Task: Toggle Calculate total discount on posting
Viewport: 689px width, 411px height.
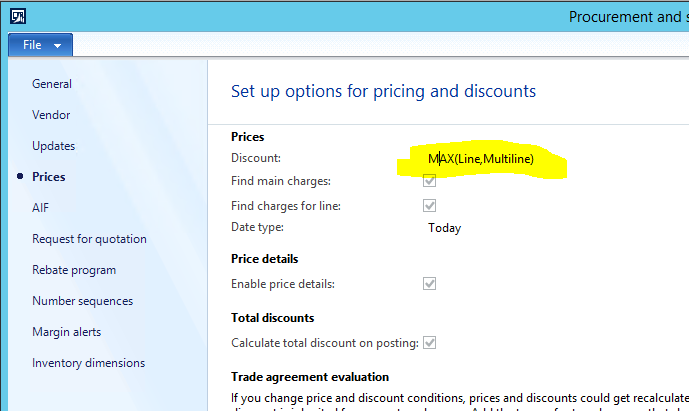Action: 430,343
